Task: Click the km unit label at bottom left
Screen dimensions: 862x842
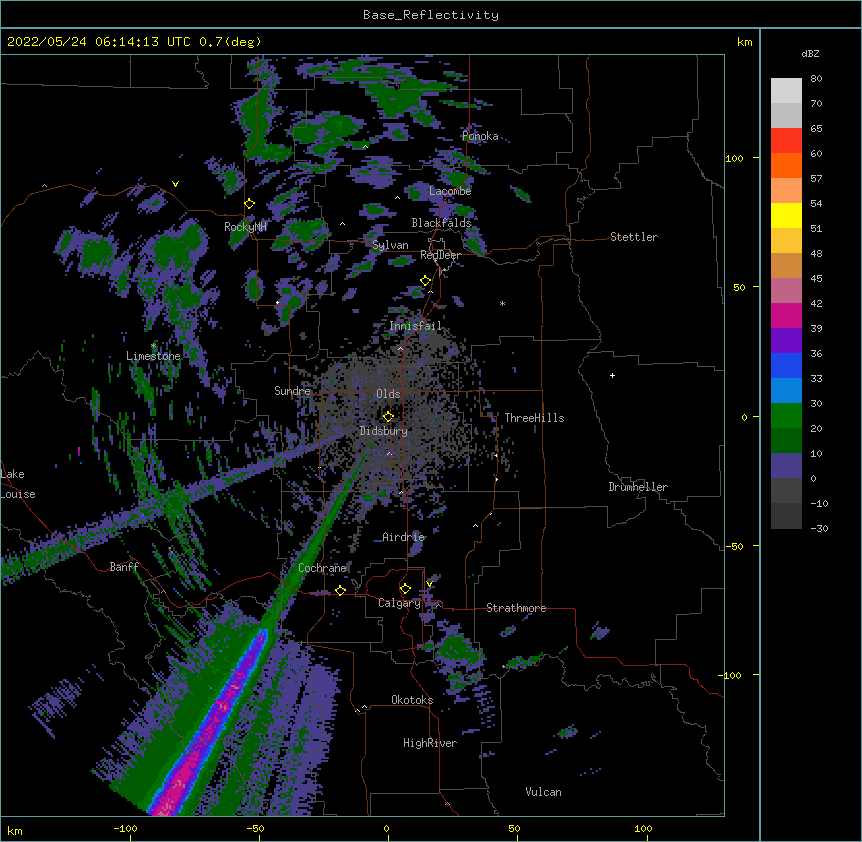Action: click(15, 831)
